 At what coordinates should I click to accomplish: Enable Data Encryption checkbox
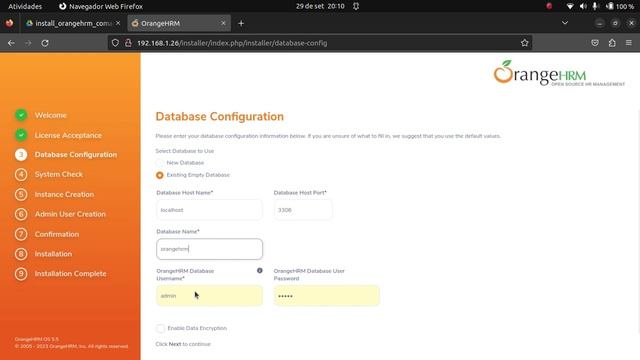[x=160, y=328]
